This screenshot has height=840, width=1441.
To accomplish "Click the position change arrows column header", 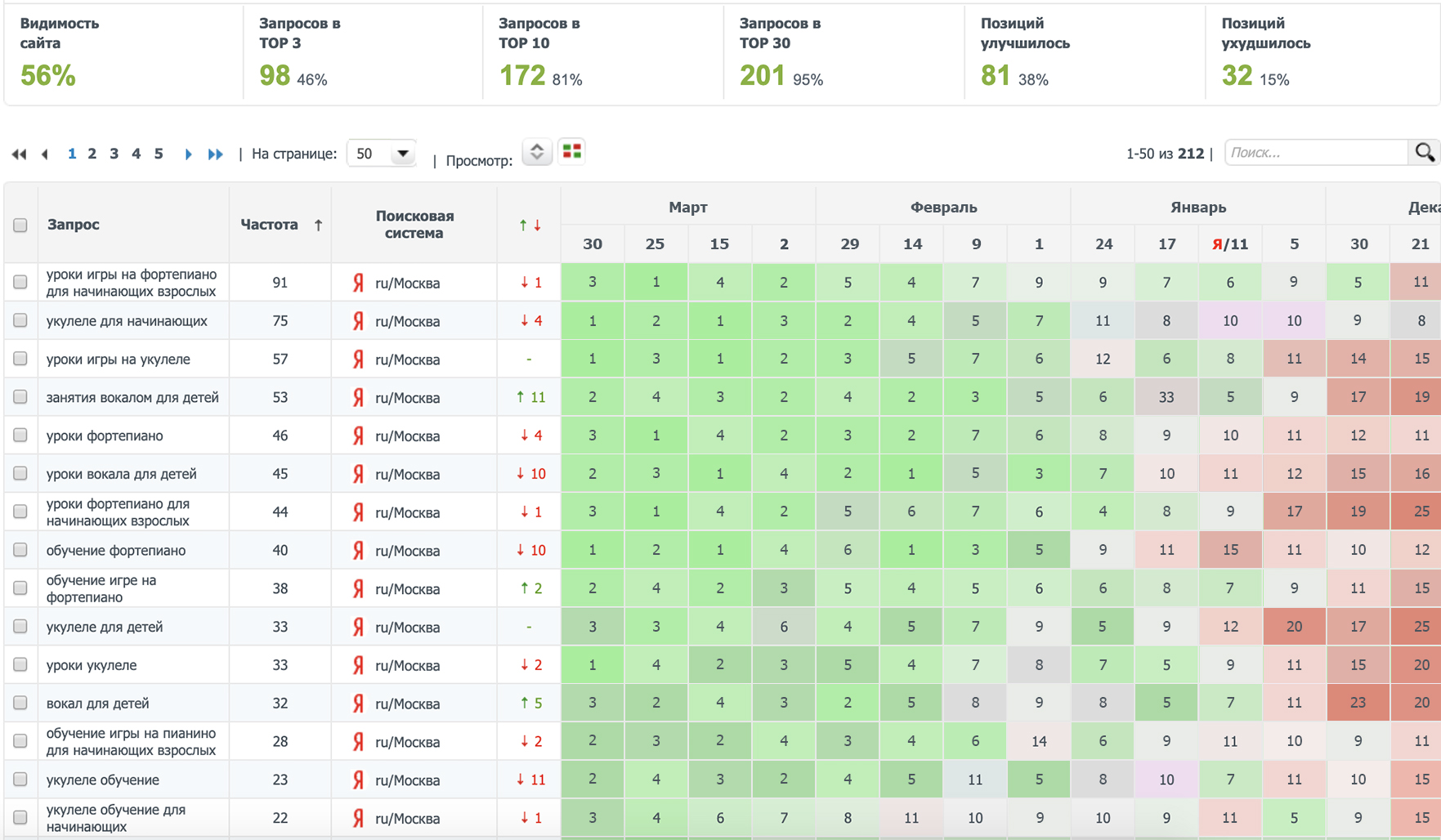I will [x=529, y=225].
